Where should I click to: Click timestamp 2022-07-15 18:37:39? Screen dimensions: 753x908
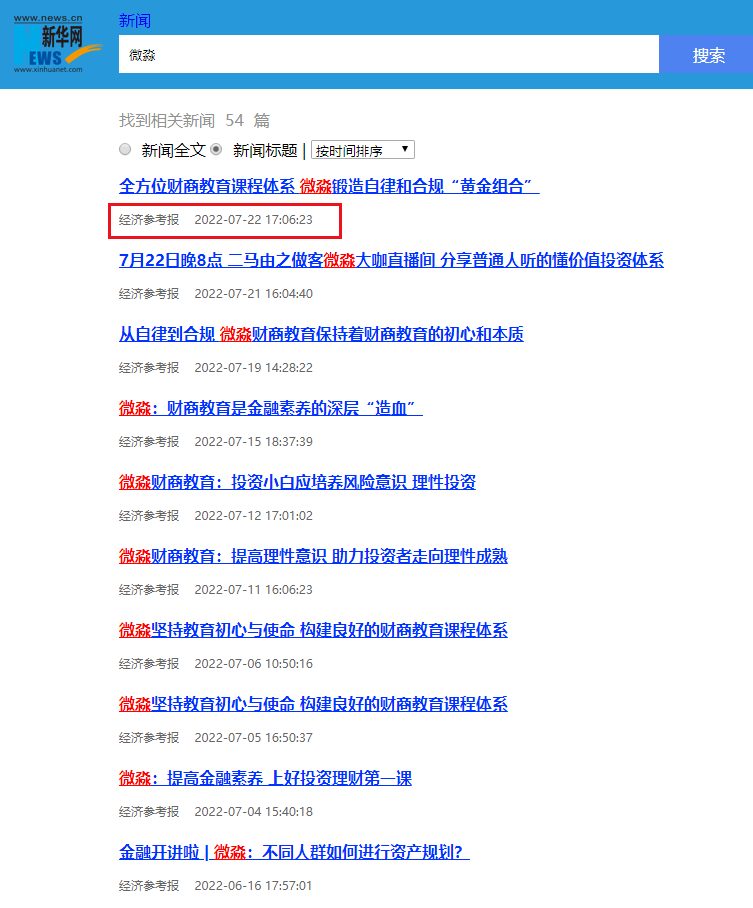coord(253,442)
